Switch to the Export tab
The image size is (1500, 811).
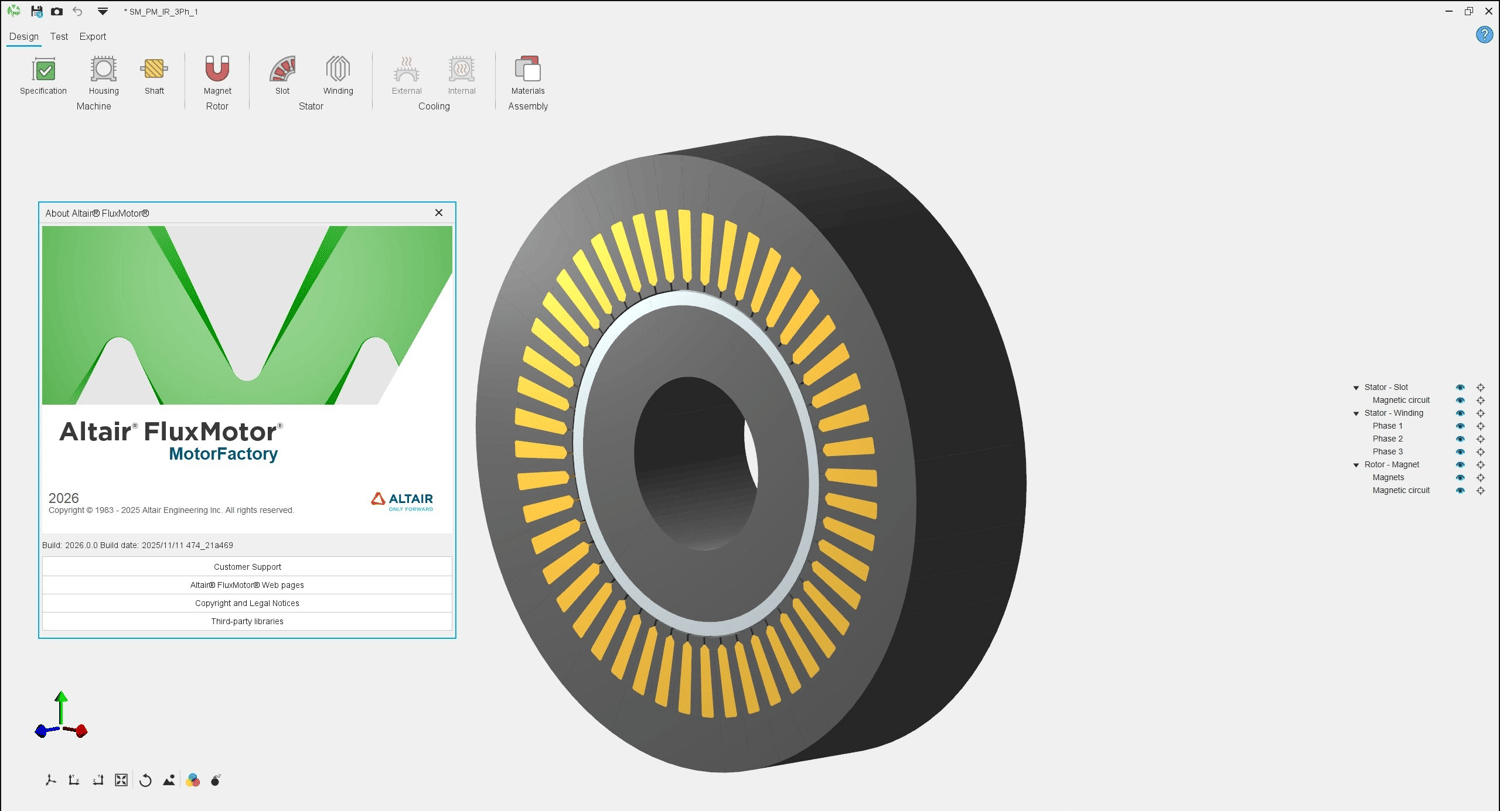[x=93, y=37]
